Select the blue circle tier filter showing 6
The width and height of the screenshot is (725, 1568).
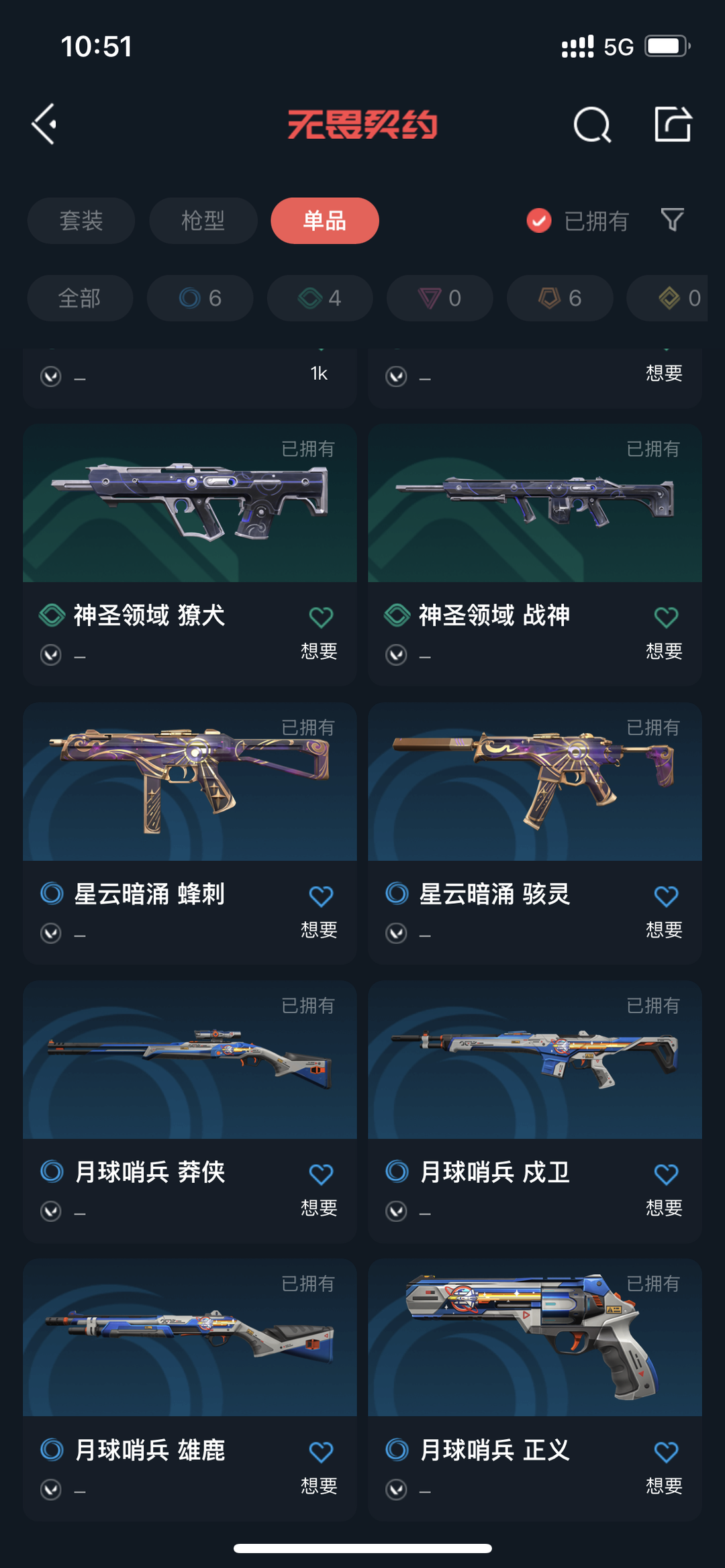point(200,298)
